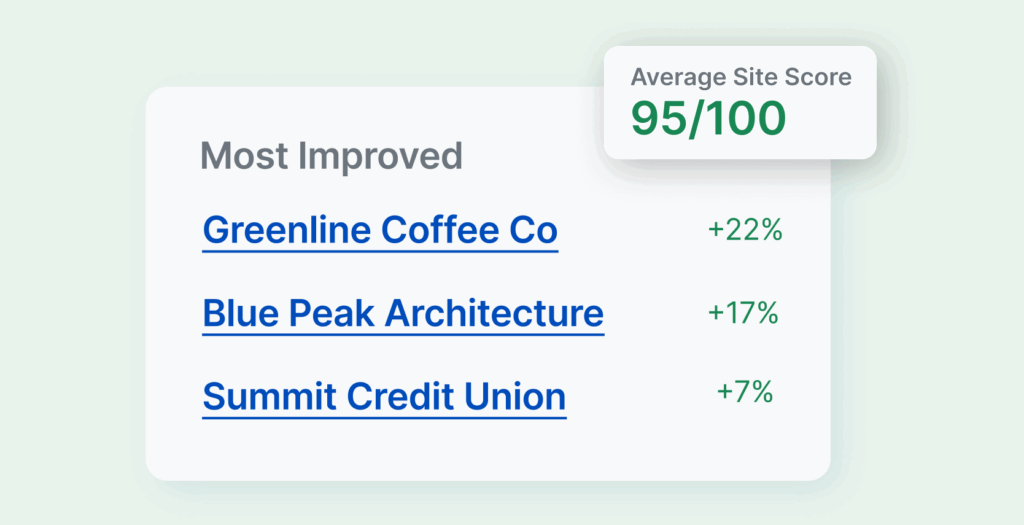Open the Greenline Coffee Co link

coord(380,231)
